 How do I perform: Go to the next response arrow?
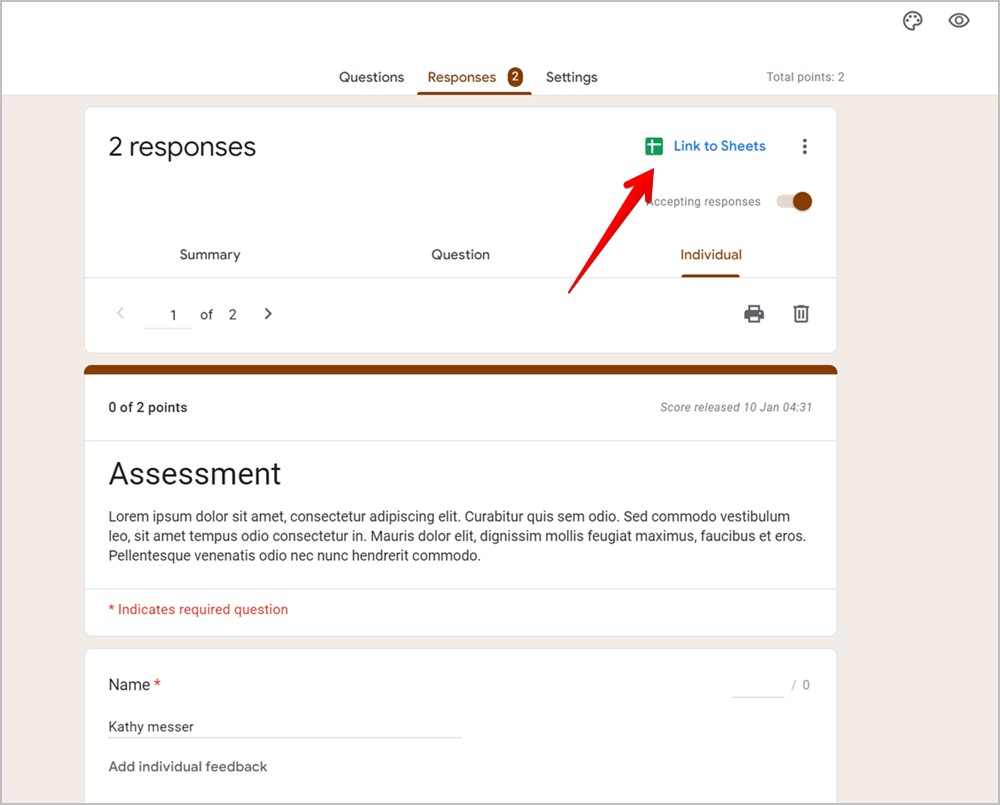pos(268,314)
